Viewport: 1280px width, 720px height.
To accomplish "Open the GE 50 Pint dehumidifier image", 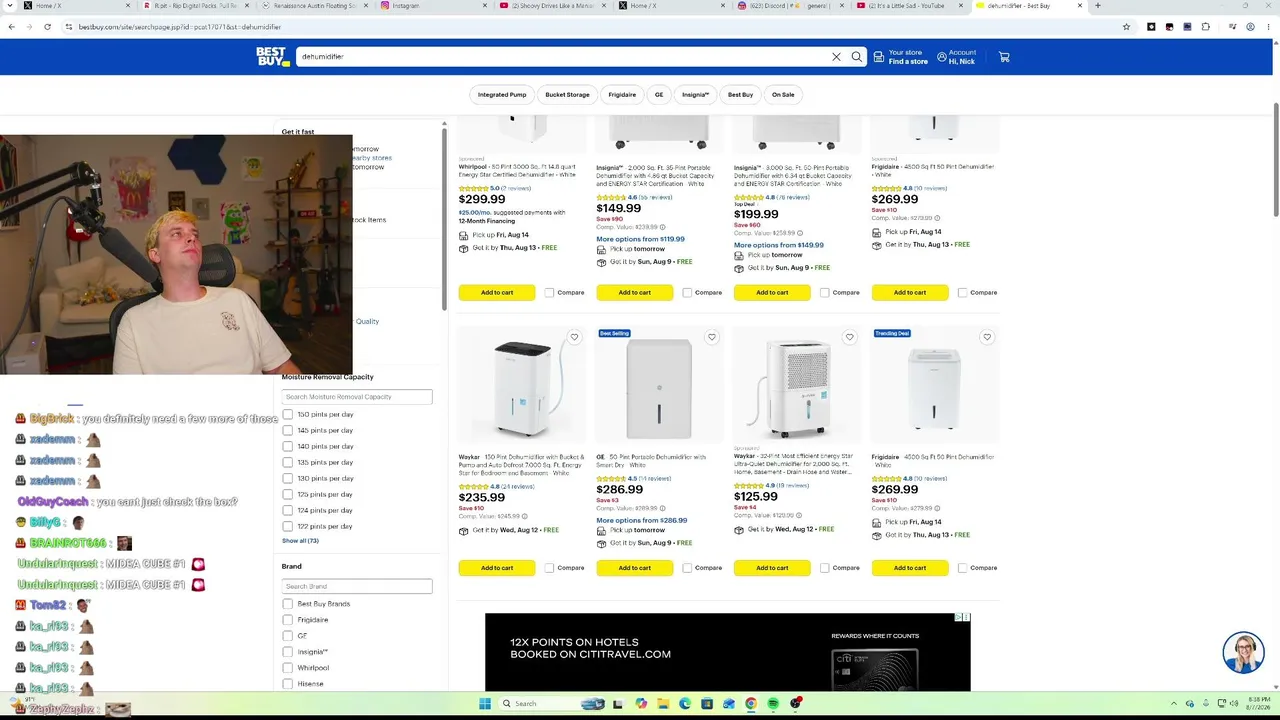I will 659,388.
